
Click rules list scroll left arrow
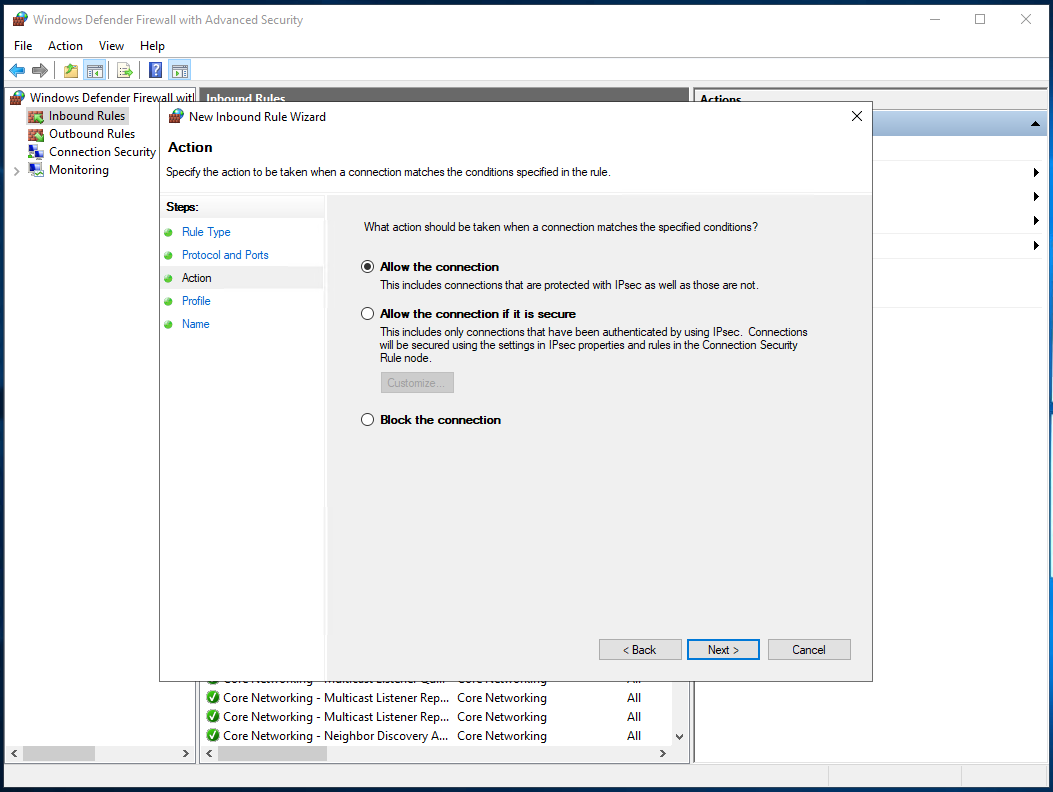[x=210, y=754]
